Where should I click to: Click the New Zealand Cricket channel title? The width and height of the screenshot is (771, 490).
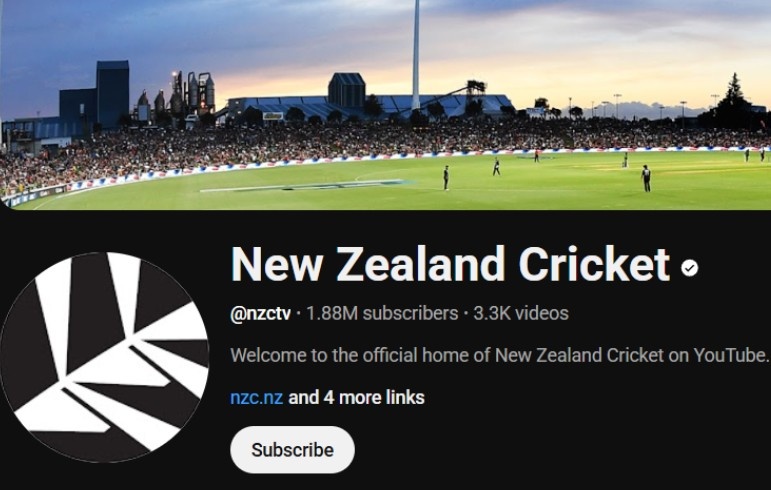click(x=450, y=264)
